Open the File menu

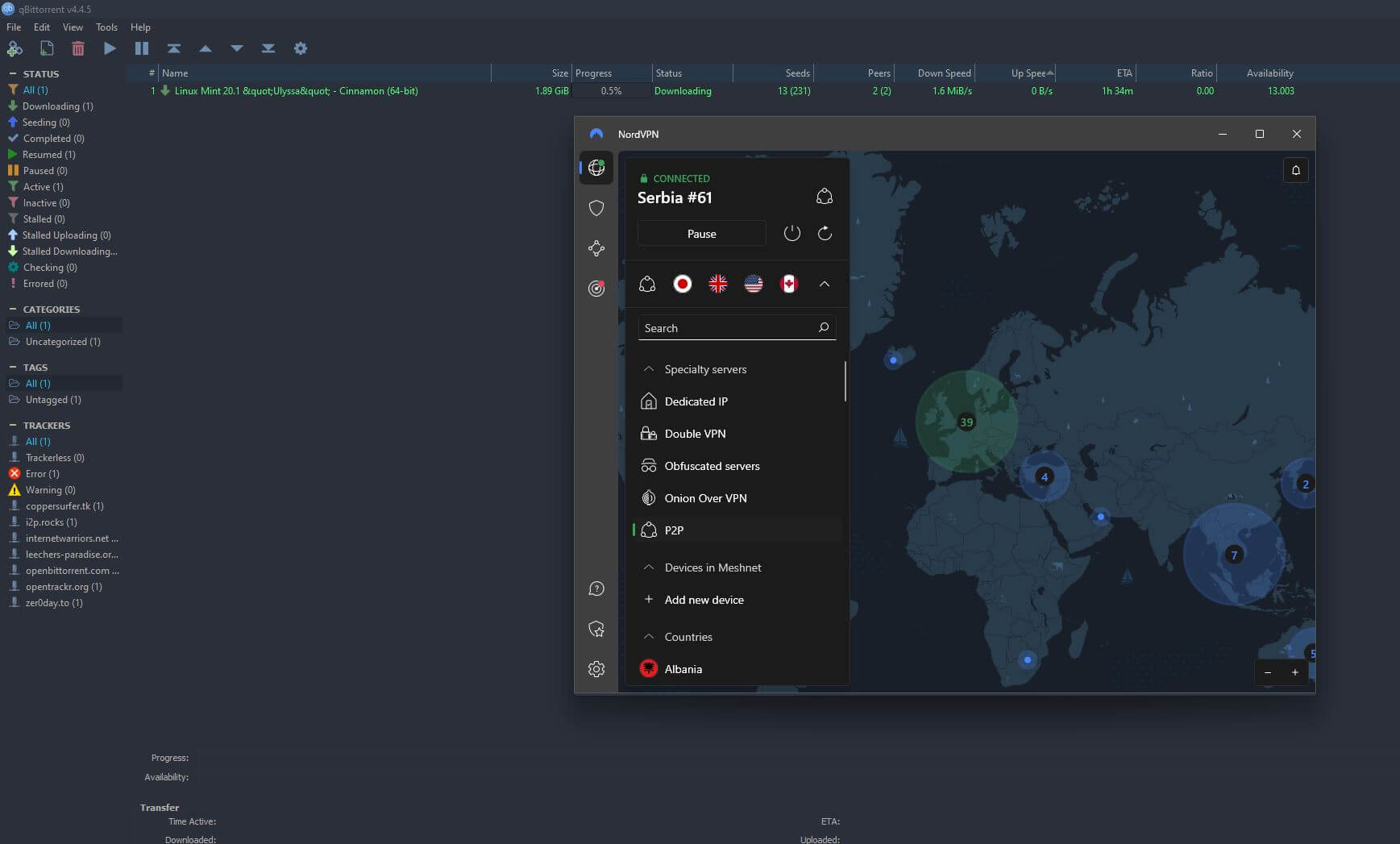tap(14, 27)
